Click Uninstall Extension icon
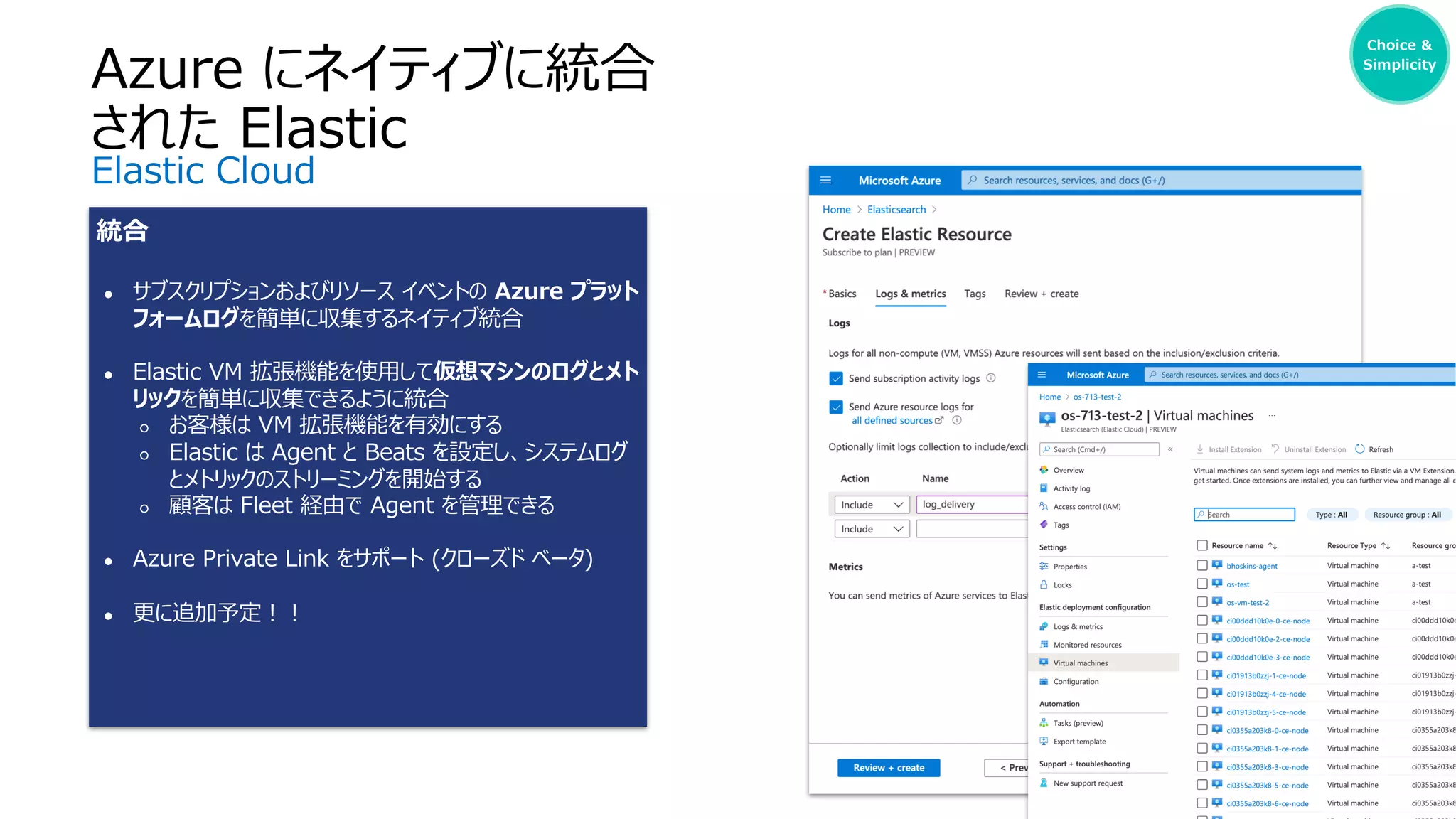This screenshot has width=1456, height=819. point(1275,449)
